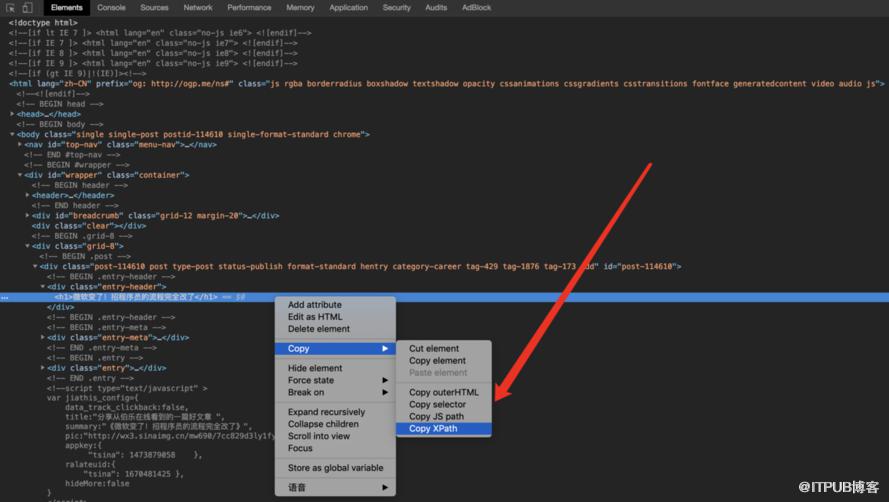This screenshot has width=889, height=502.
Task: Choose Store as global variable
Action: tap(335, 468)
